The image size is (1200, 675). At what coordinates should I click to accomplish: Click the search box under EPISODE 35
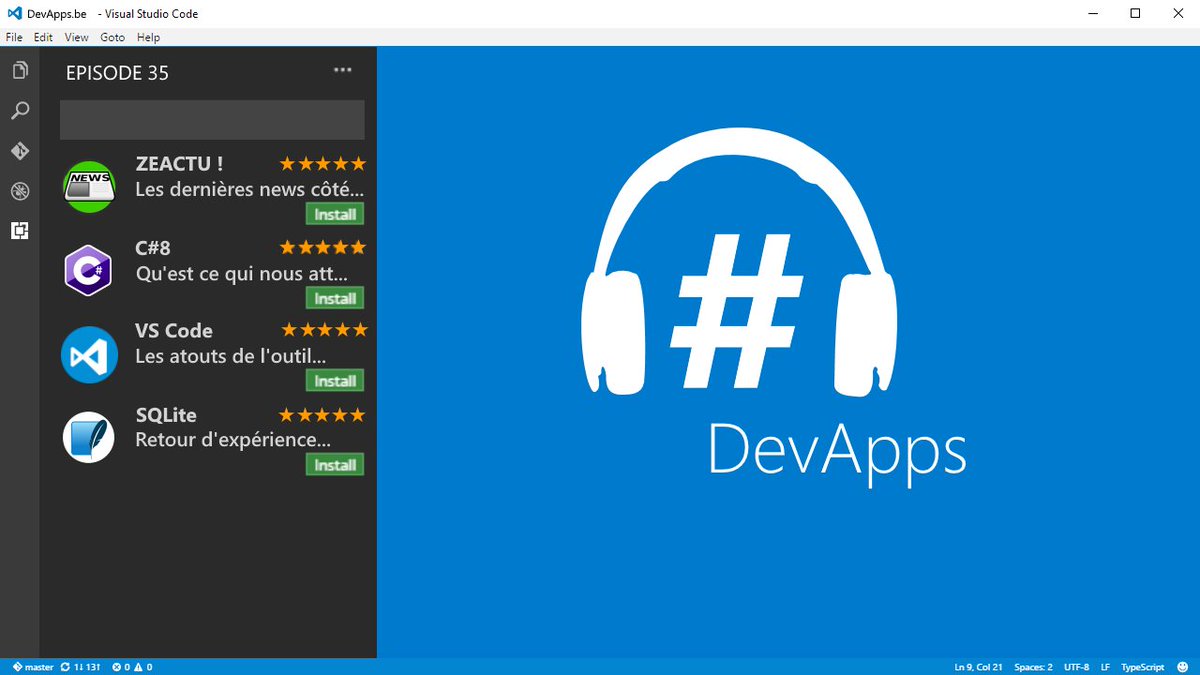(x=212, y=120)
